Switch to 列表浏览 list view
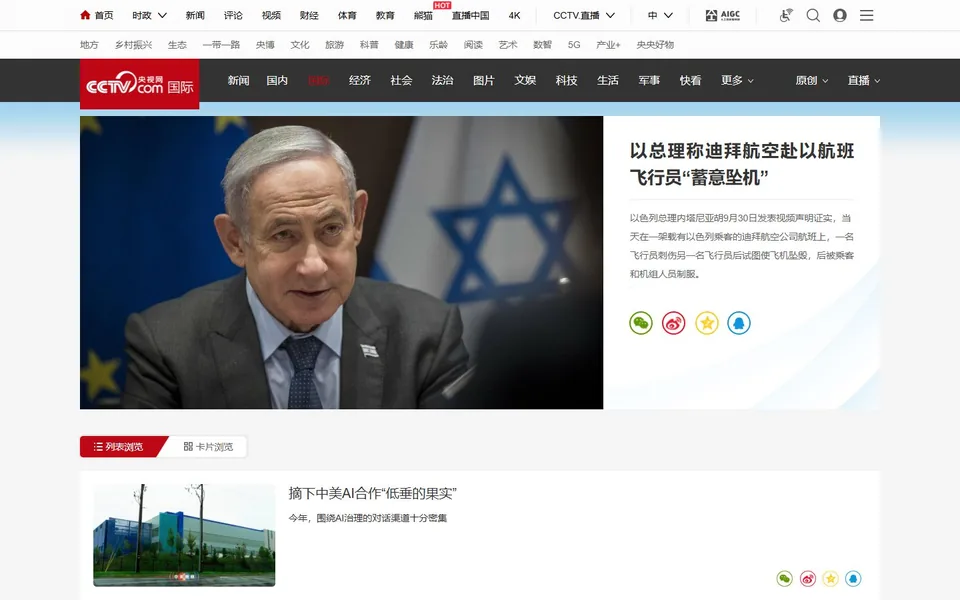Screen dimensions: 960x600 point(121,446)
